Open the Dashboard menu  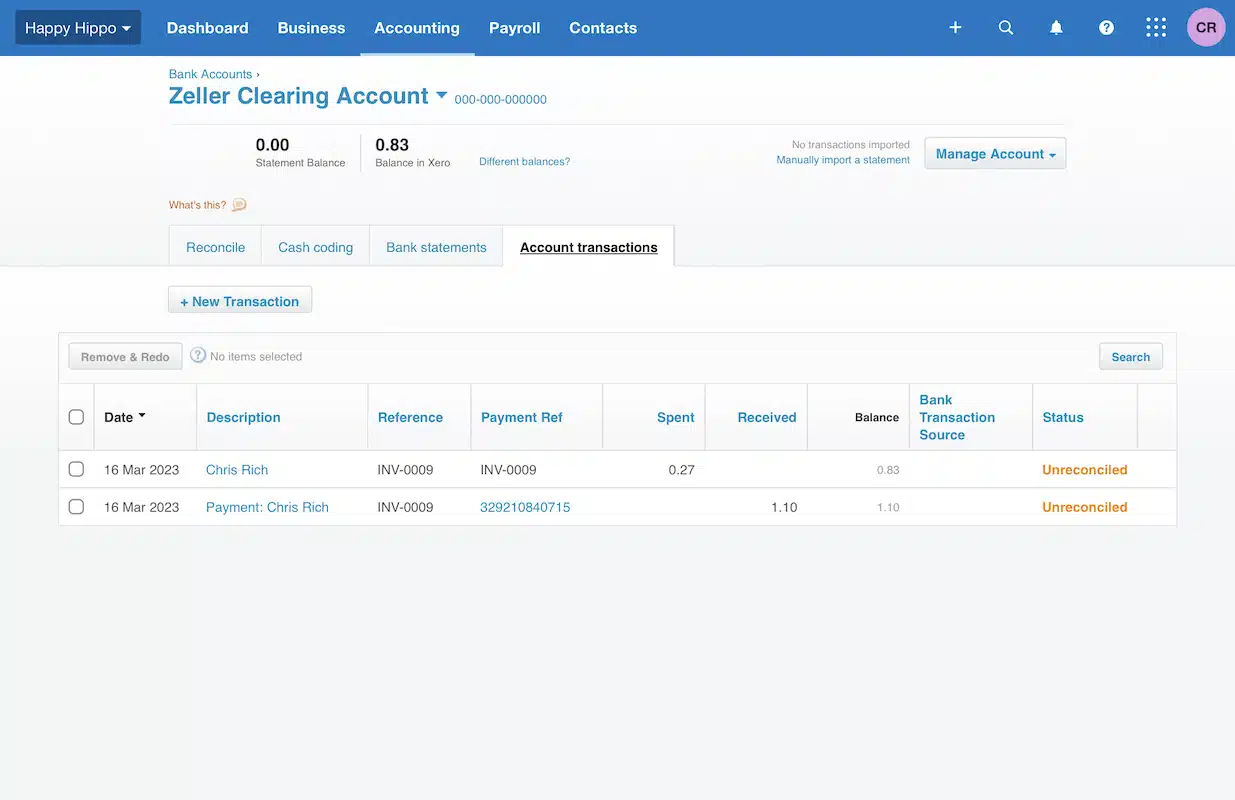(208, 28)
